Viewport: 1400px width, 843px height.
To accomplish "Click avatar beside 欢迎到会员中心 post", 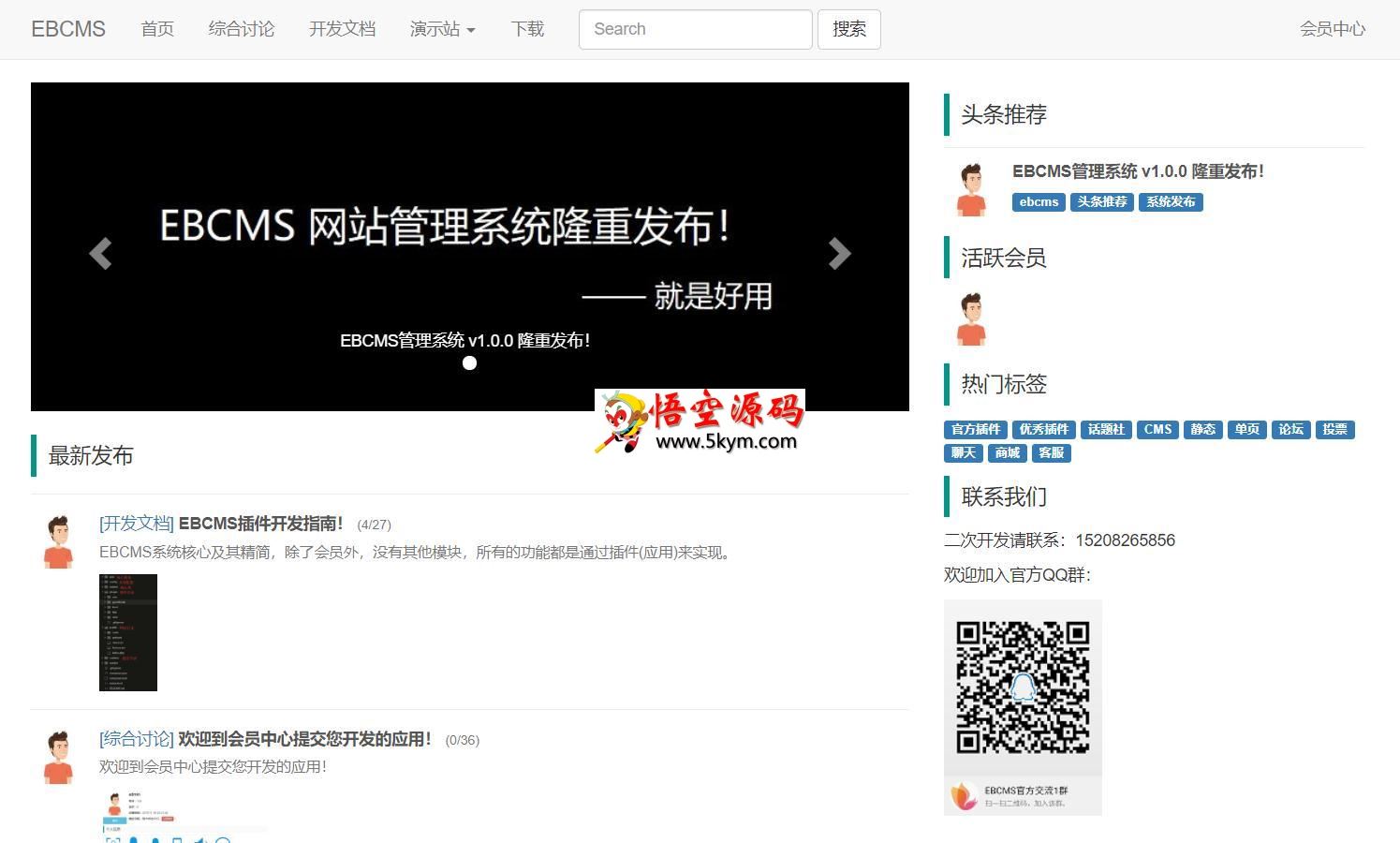I will click(58, 757).
